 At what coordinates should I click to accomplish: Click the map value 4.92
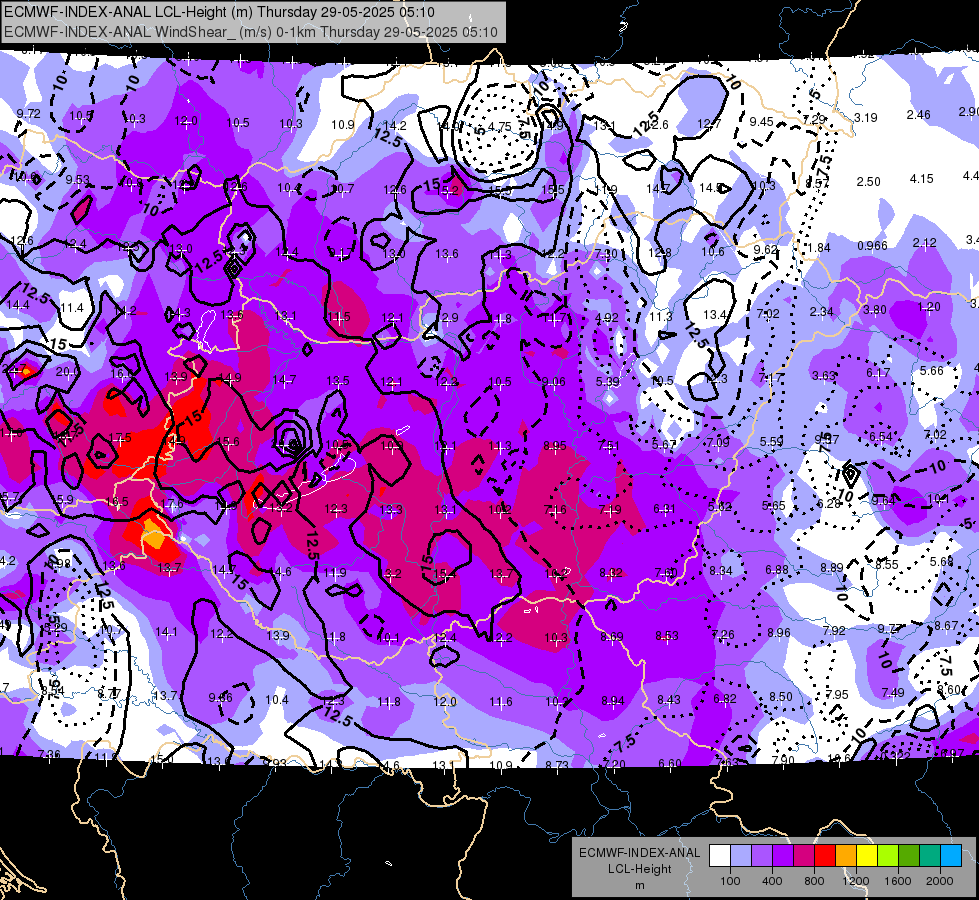[x=606, y=318]
